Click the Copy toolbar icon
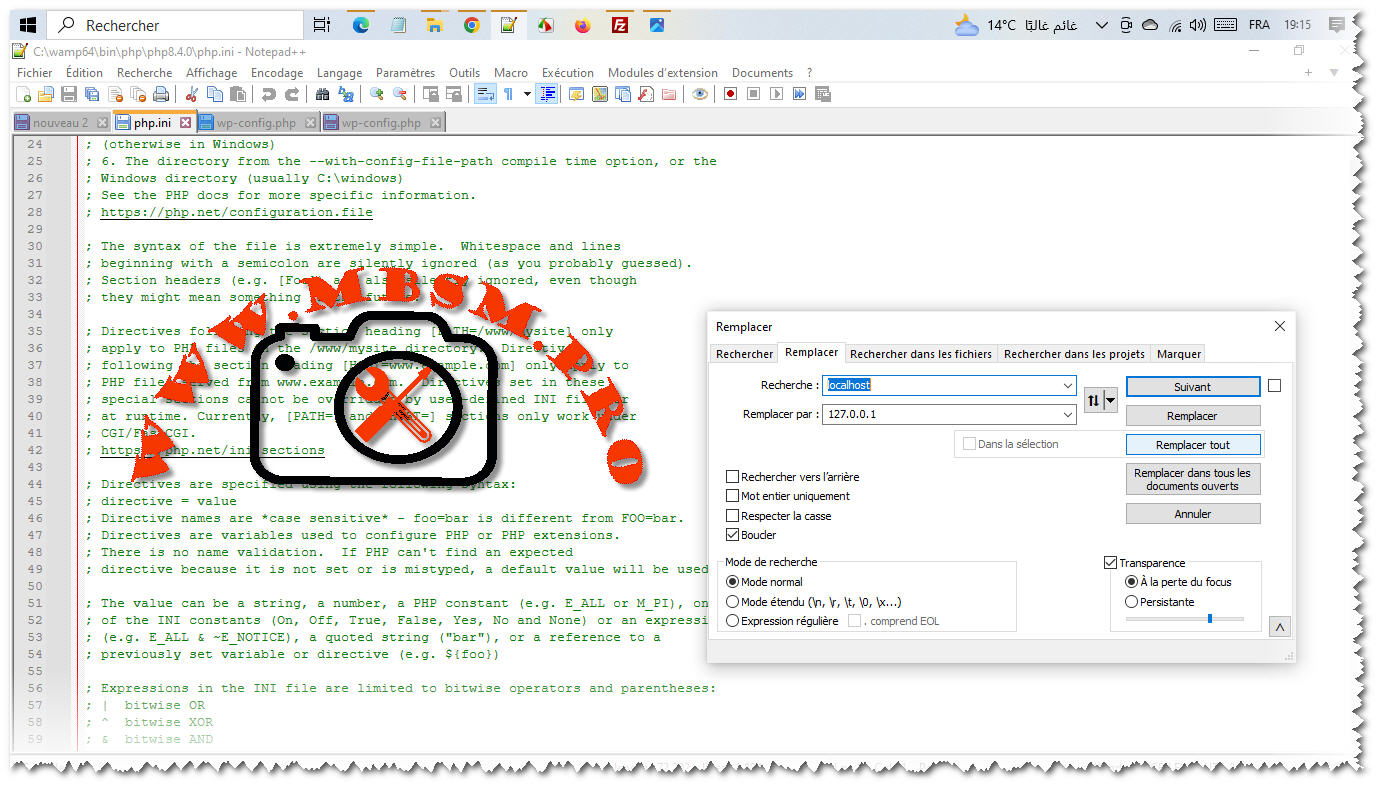 214,94
